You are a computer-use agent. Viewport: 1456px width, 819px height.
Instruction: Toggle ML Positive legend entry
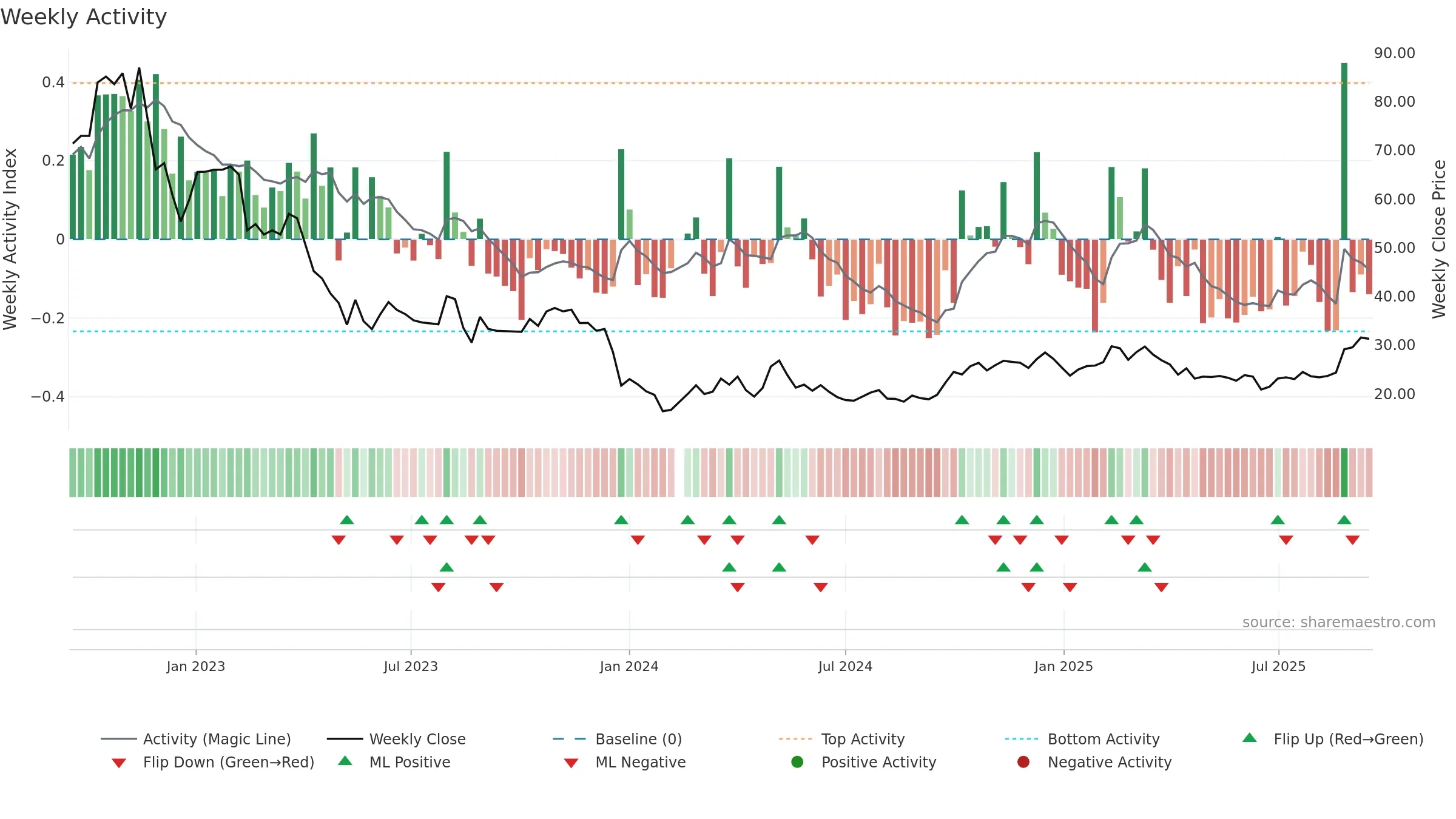394,762
